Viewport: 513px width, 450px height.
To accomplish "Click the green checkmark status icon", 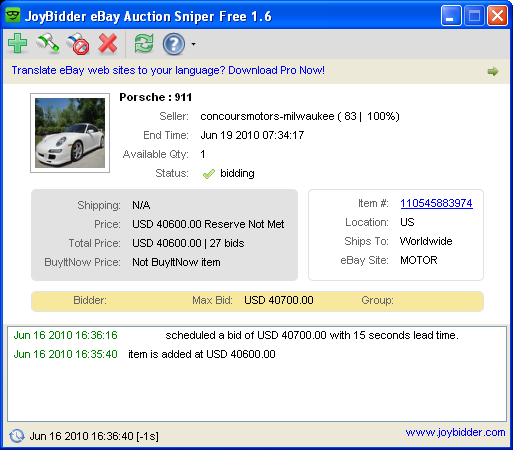I will (209, 174).
